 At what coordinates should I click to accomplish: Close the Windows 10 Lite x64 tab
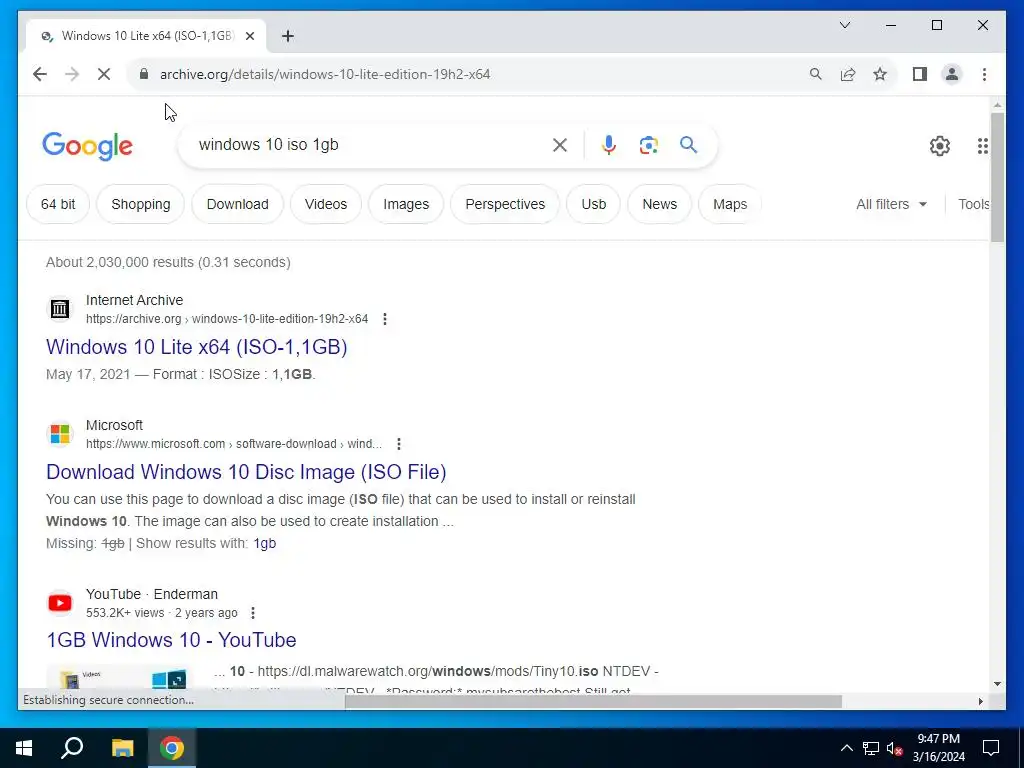coord(249,37)
